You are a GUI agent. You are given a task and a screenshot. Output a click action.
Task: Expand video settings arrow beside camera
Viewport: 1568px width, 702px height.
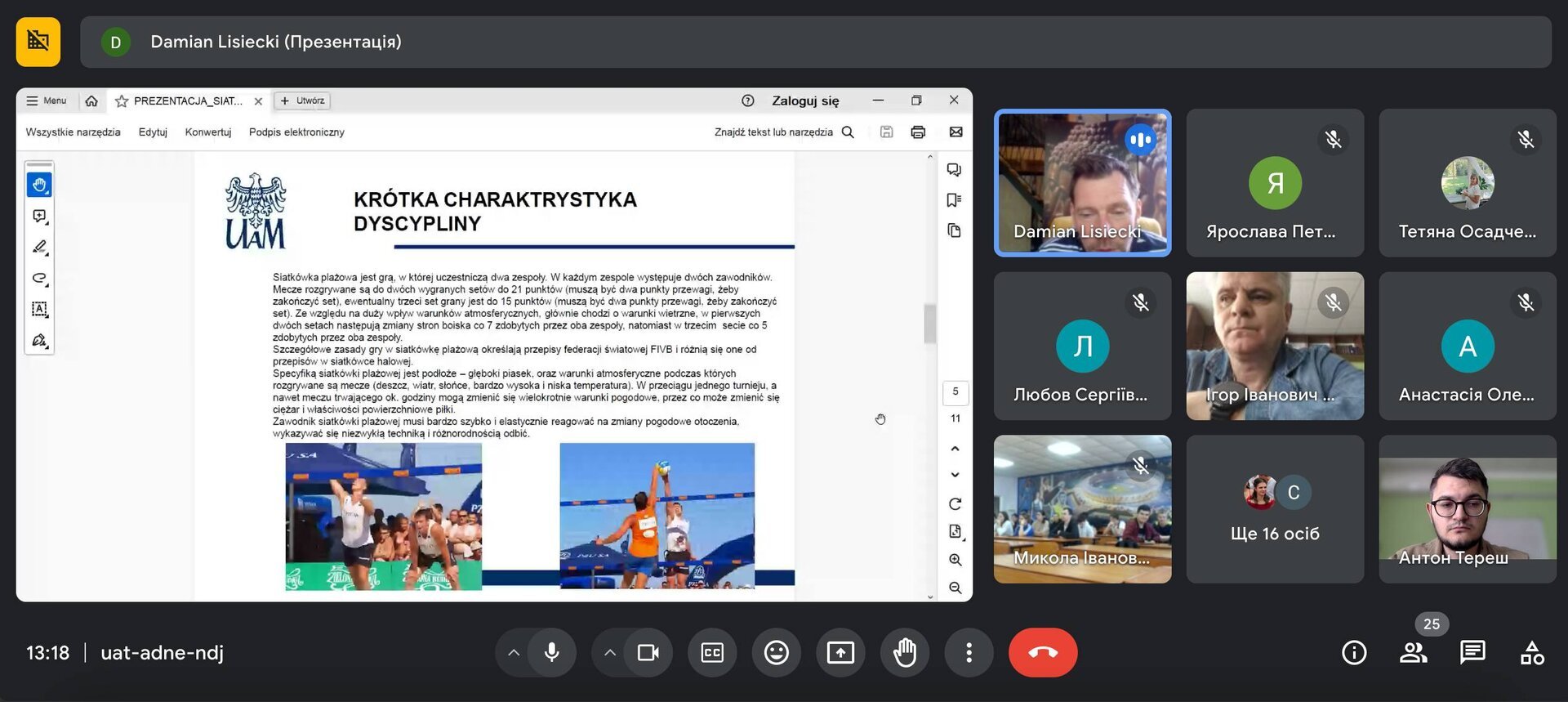pos(609,652)
